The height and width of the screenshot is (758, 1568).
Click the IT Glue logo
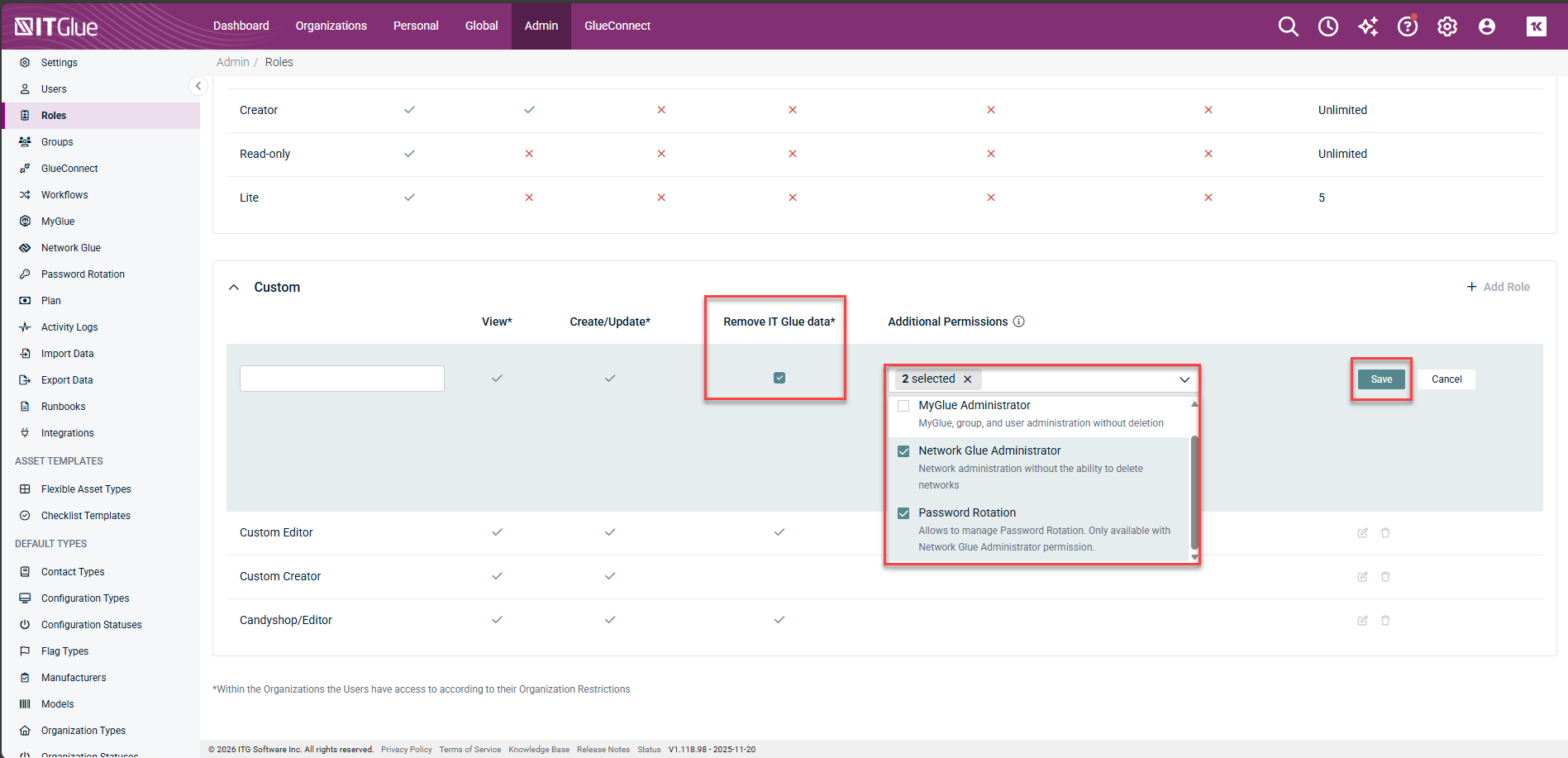56,26
